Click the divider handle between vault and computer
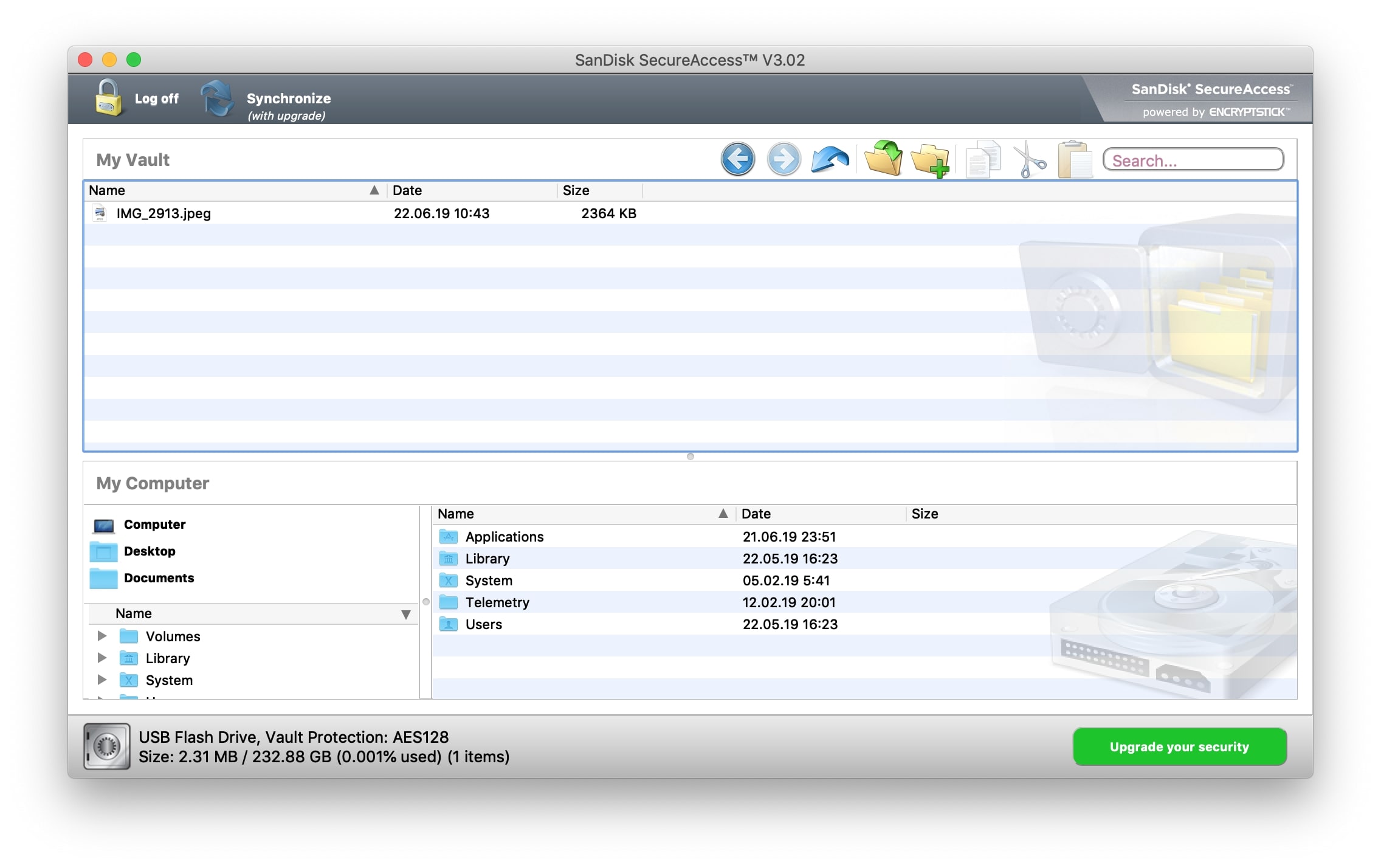The height and width of the screenshot is (868, 1381). click(690, 456)
